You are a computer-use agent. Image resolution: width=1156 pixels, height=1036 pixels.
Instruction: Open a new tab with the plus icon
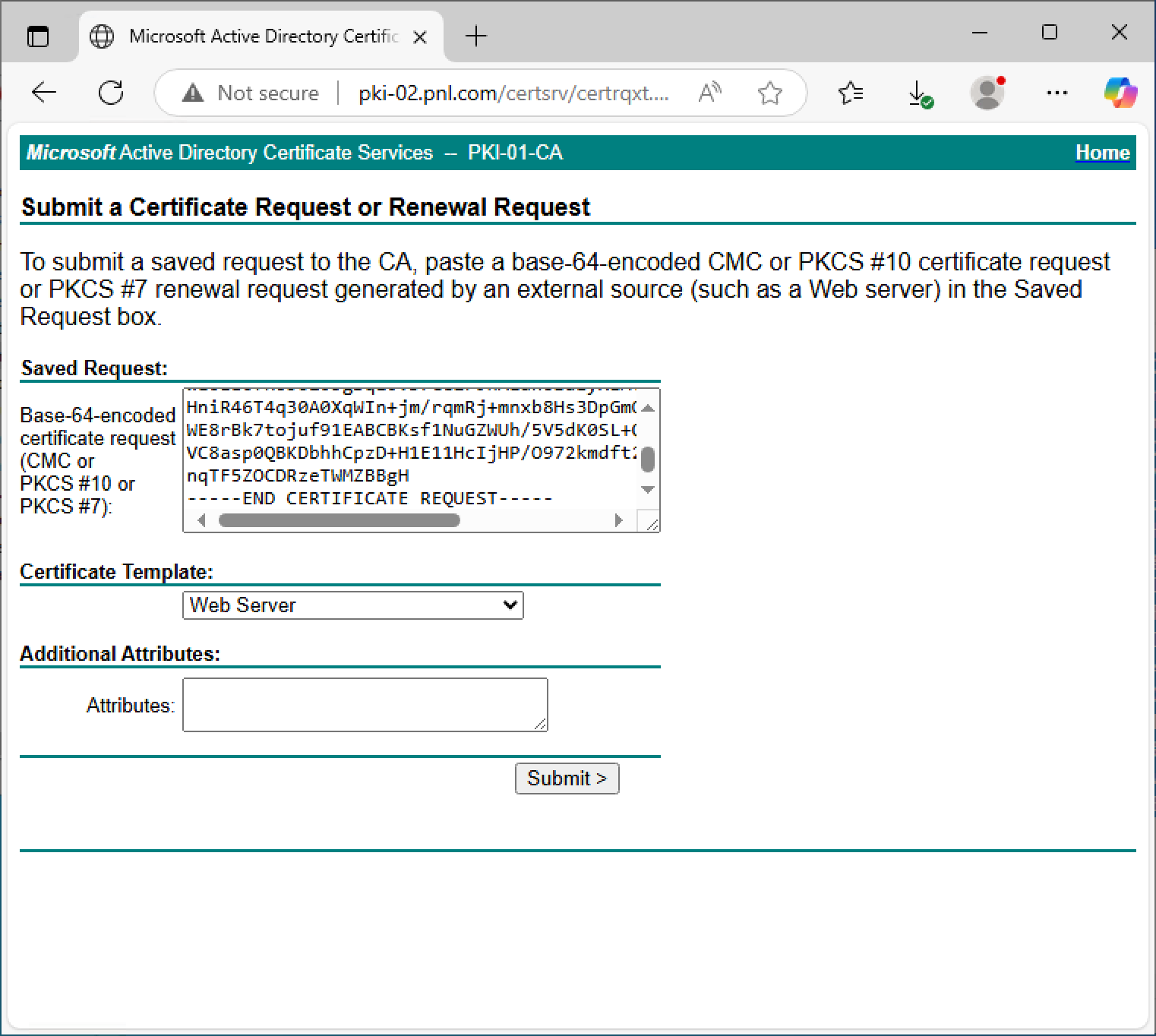pos(476,36)
